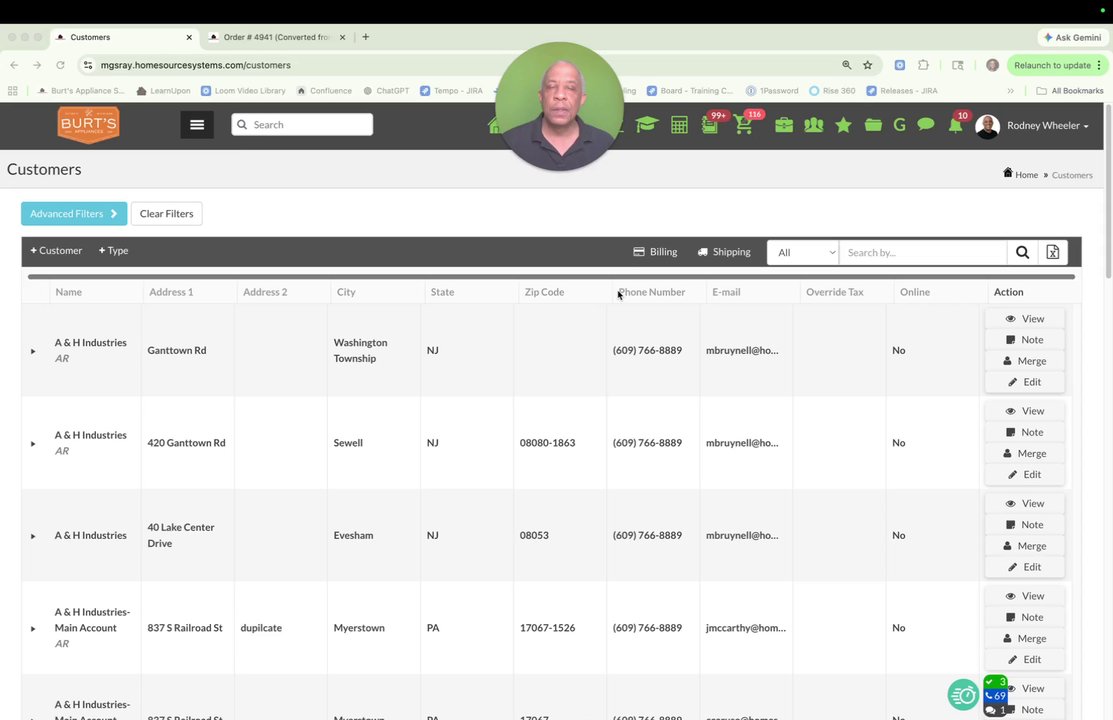Edit the 40 Lake Center Drive customer
The image size is (1113, 720).
point(1024,567)
